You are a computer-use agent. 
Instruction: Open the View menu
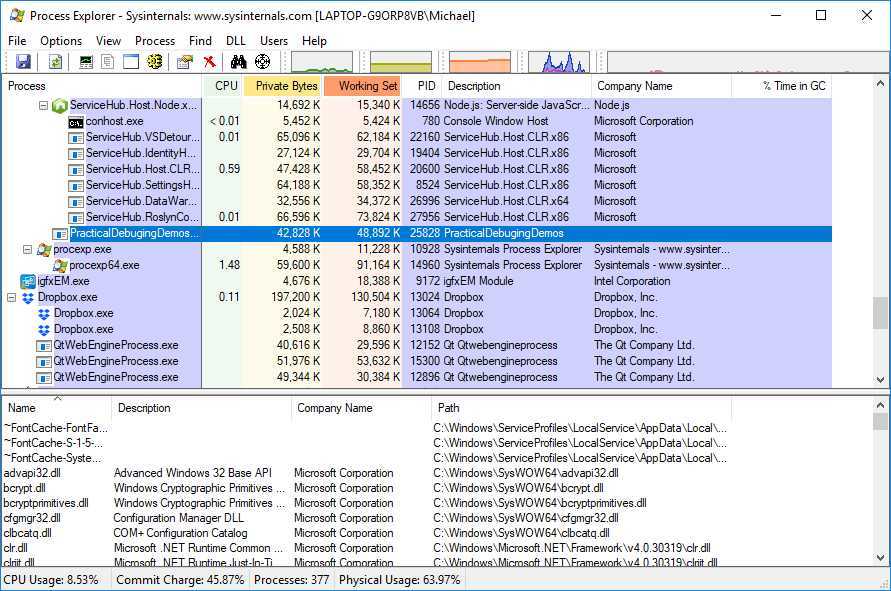pos(108,41)
